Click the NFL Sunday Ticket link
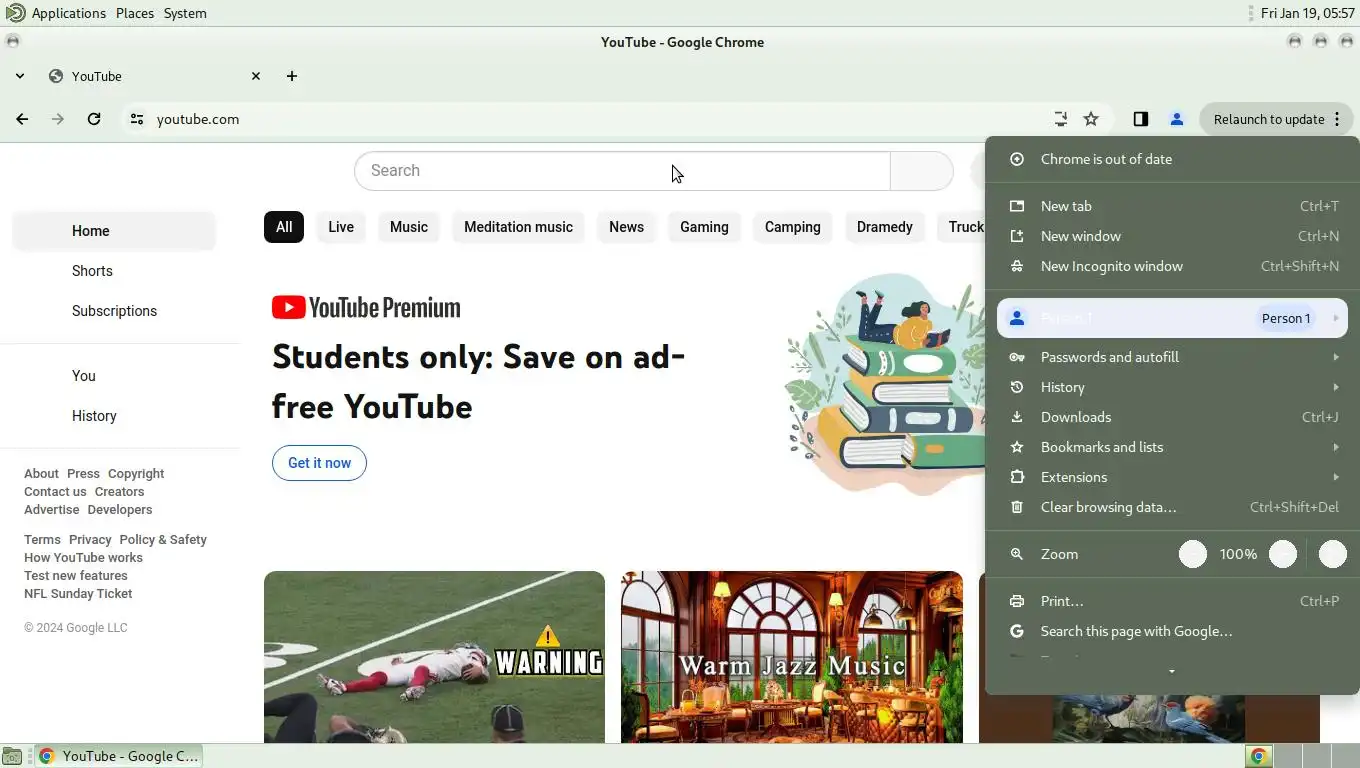 78,594
